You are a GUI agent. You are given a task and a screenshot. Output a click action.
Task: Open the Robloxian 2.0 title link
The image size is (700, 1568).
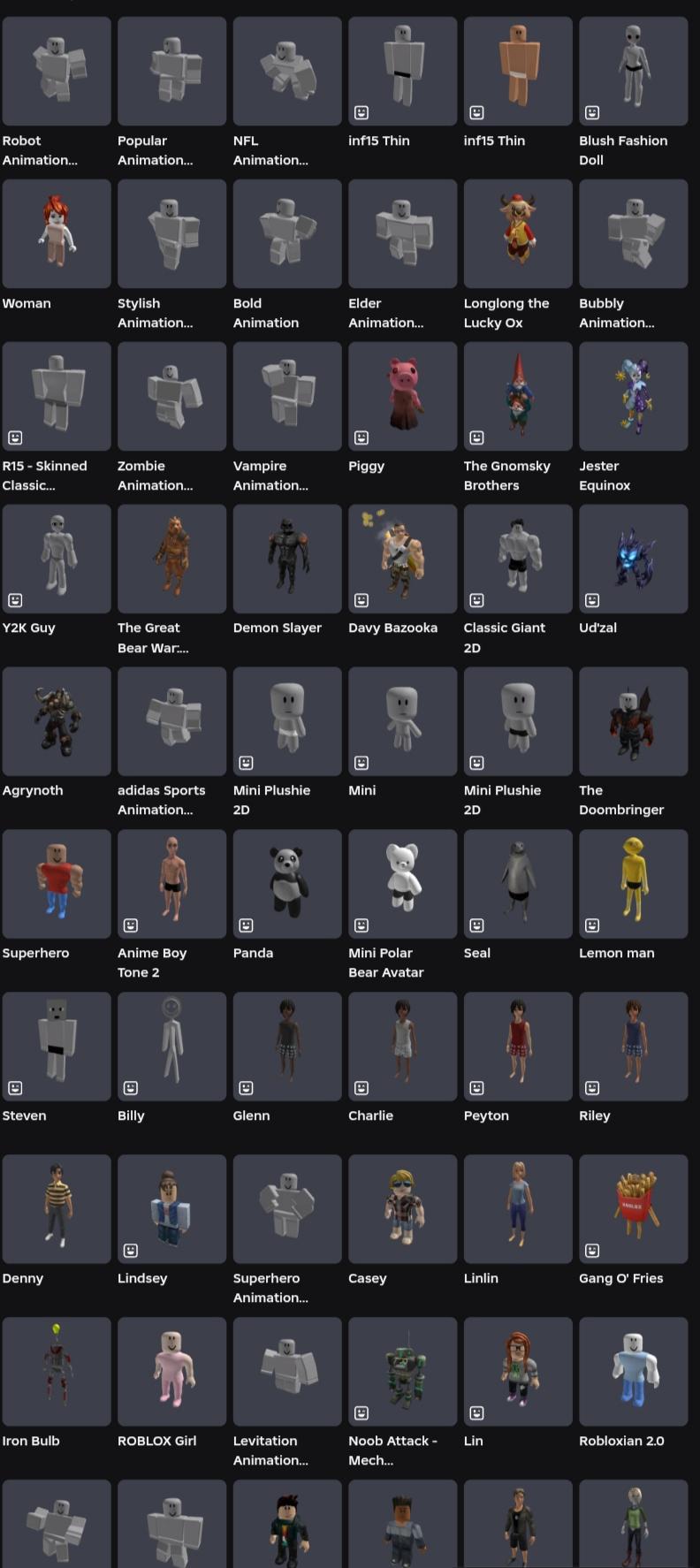pos(621,1441)
